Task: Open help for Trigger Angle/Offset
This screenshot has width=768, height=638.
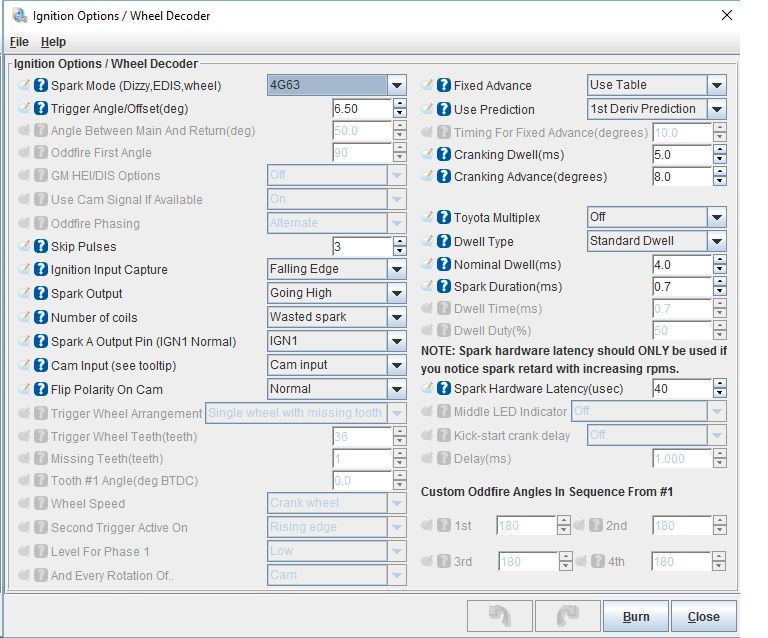Action: pos(41,108)
